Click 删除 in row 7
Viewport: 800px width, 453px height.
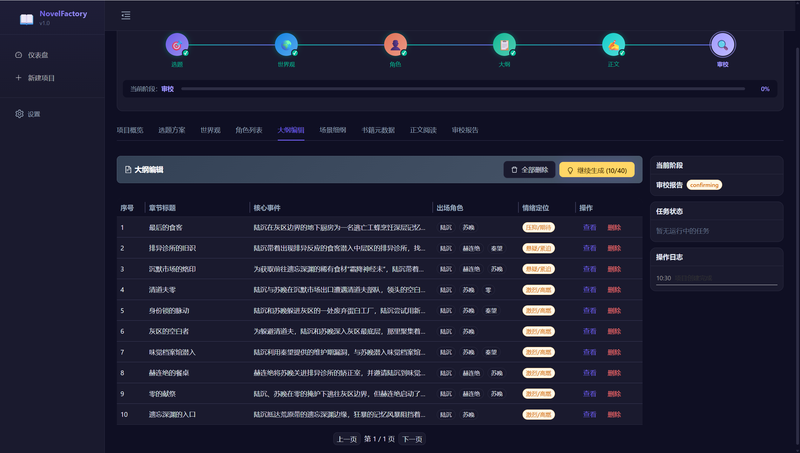click(614, 352)
